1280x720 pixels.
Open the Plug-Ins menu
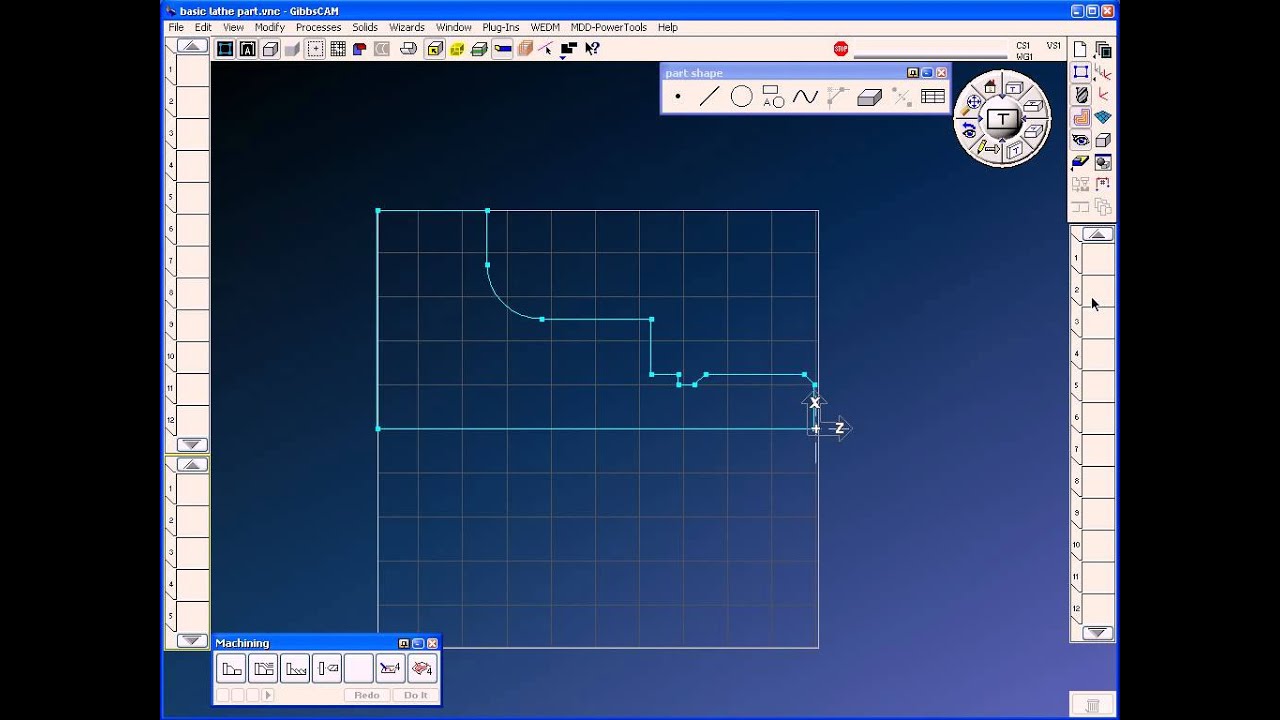pos(501,27)
